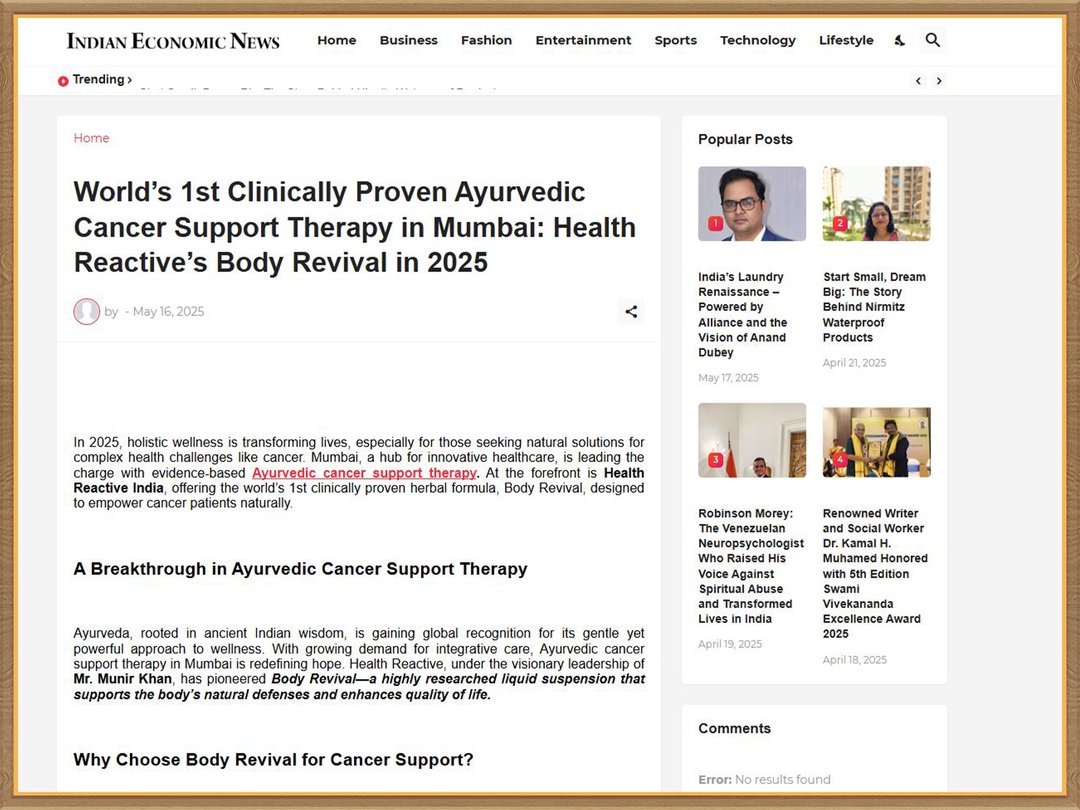Open the Lifestyle section
Viewport: 1080px width, 810px height.
click(x=846, y=40)
